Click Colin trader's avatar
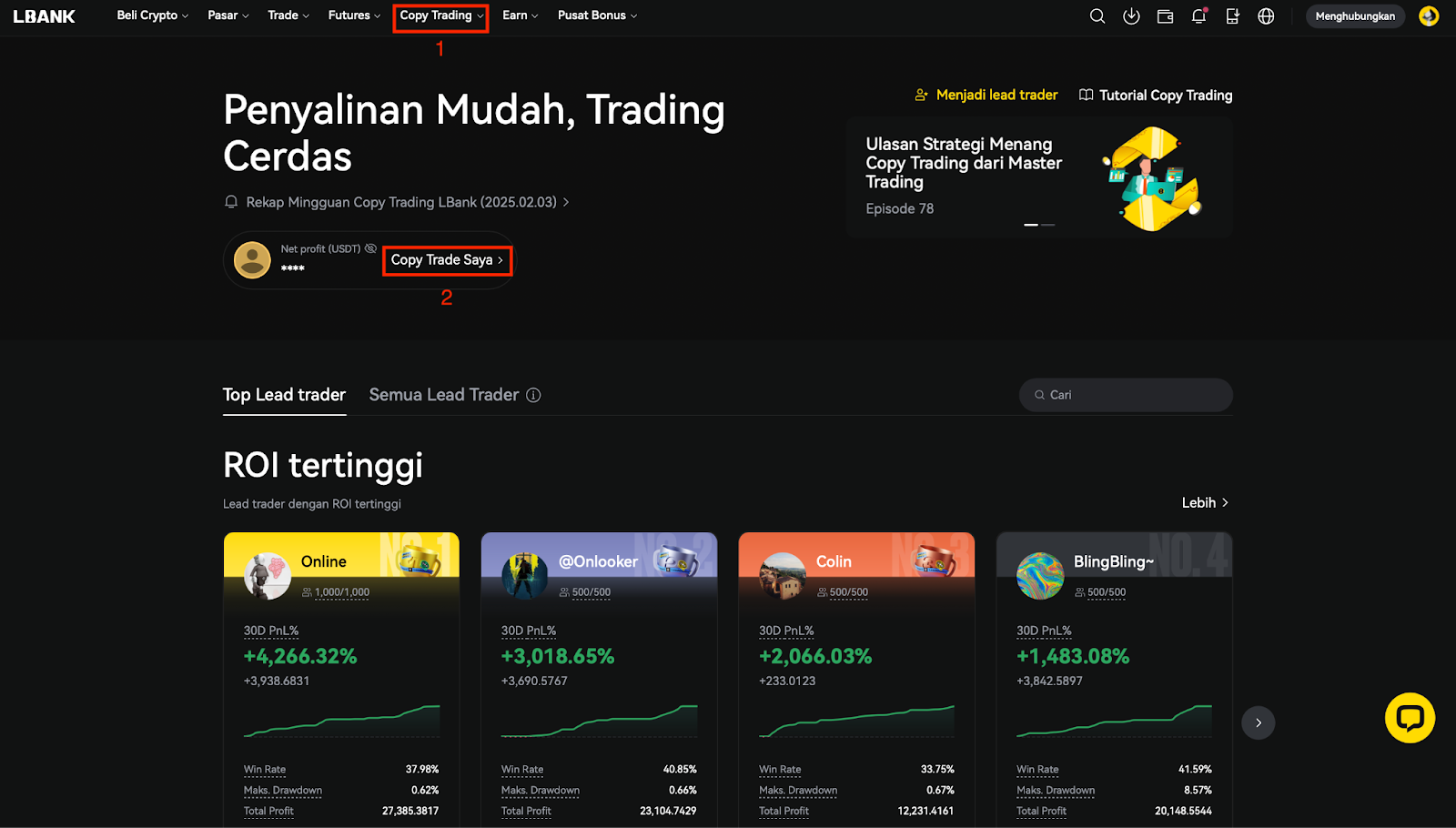 [x=783, y=576]
